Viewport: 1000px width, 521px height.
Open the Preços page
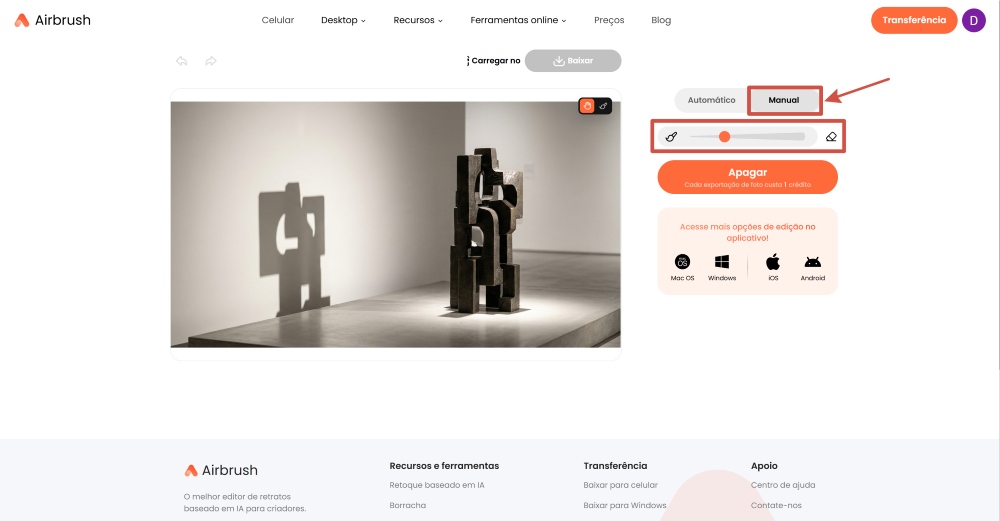(x=609, y=20)
